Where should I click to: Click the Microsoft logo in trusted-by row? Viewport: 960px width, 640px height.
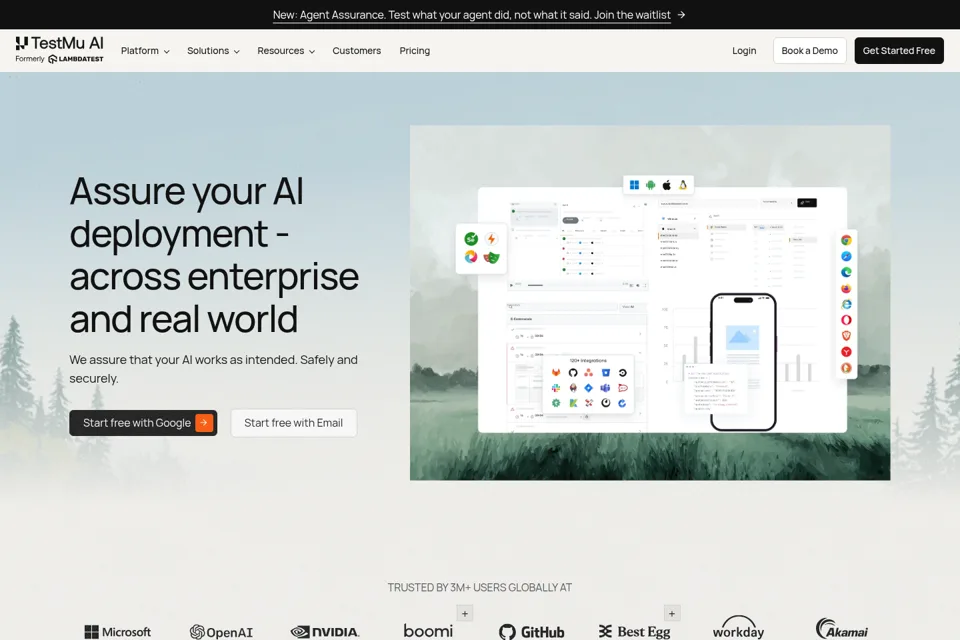118,631
